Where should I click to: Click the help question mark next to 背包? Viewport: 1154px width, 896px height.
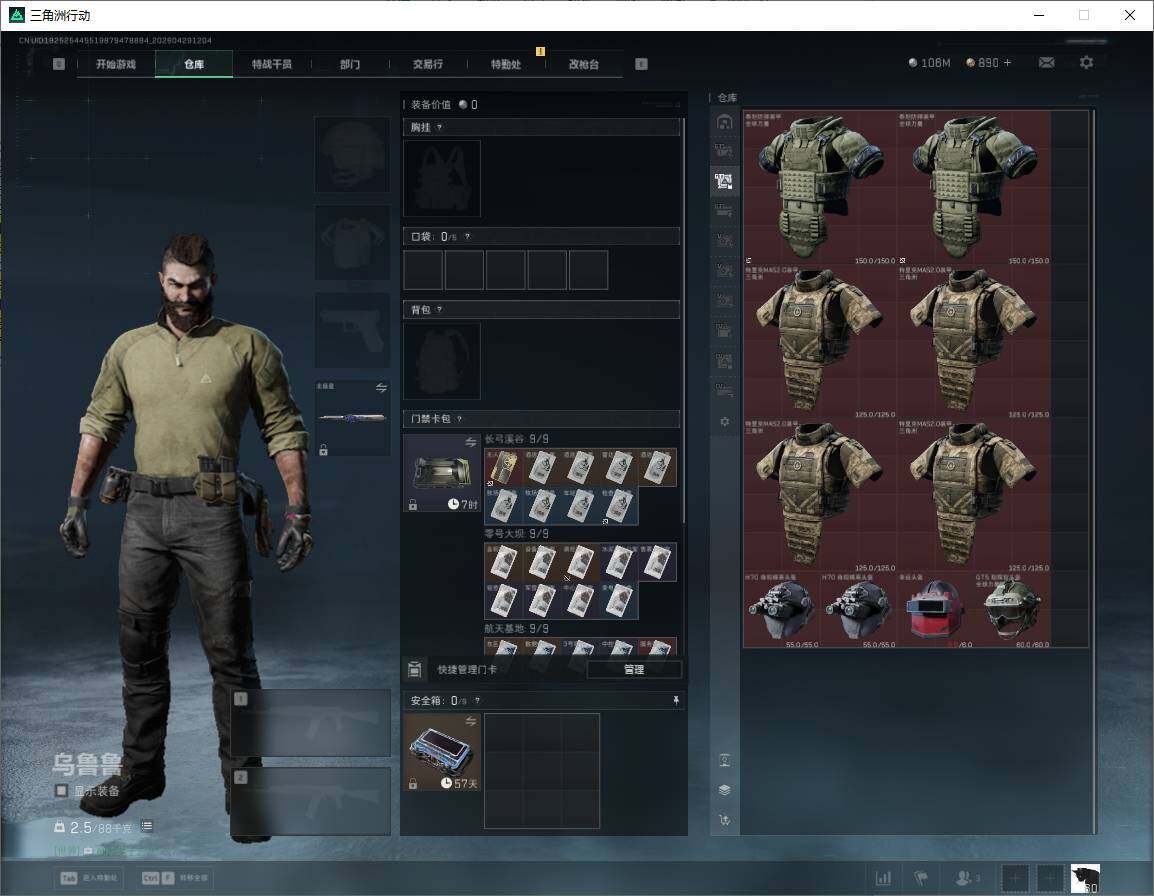click(x=439, y=309)
